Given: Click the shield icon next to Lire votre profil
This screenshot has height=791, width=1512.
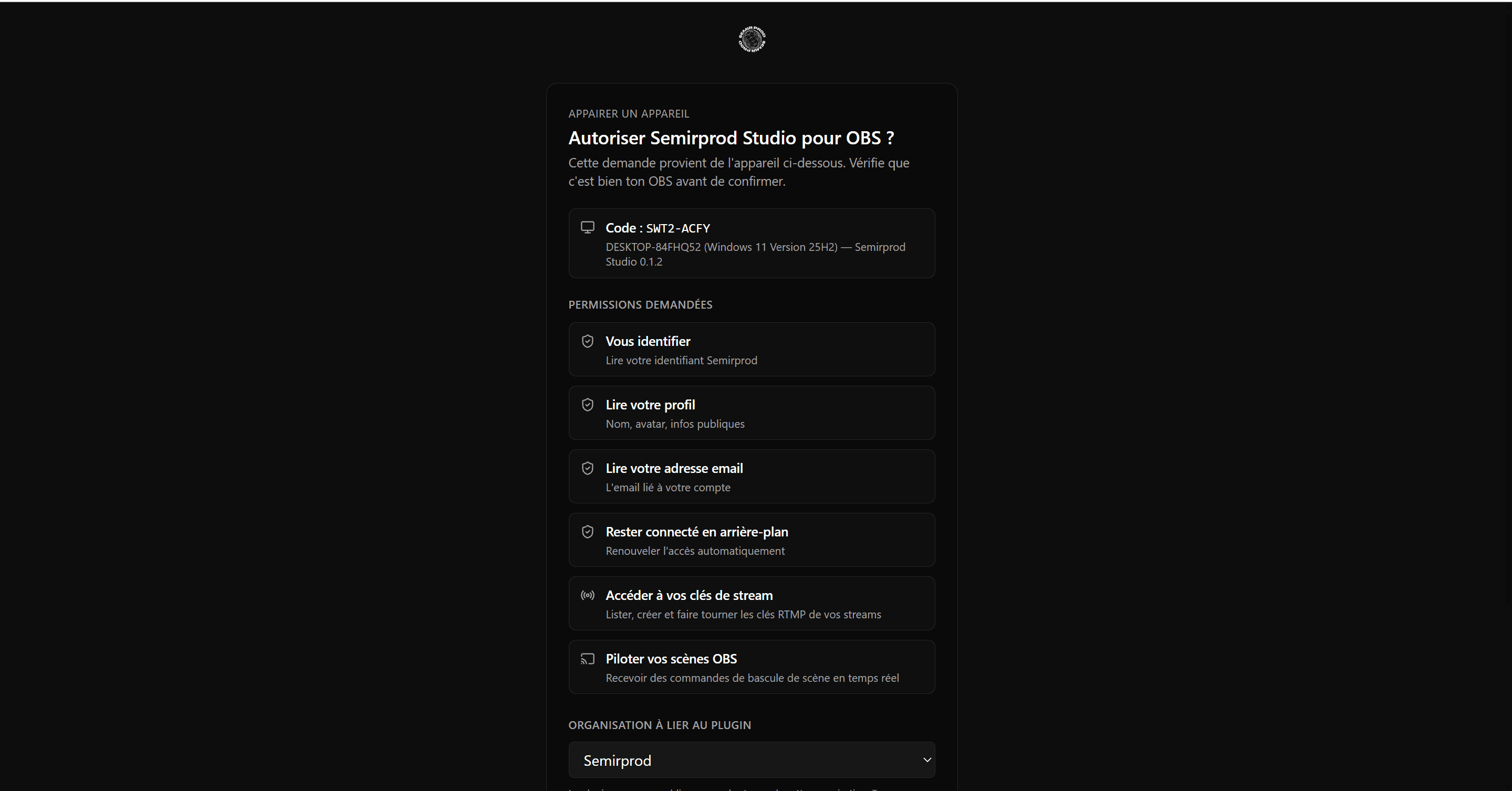Looking at the screenshot, I should tap(588, 405).
